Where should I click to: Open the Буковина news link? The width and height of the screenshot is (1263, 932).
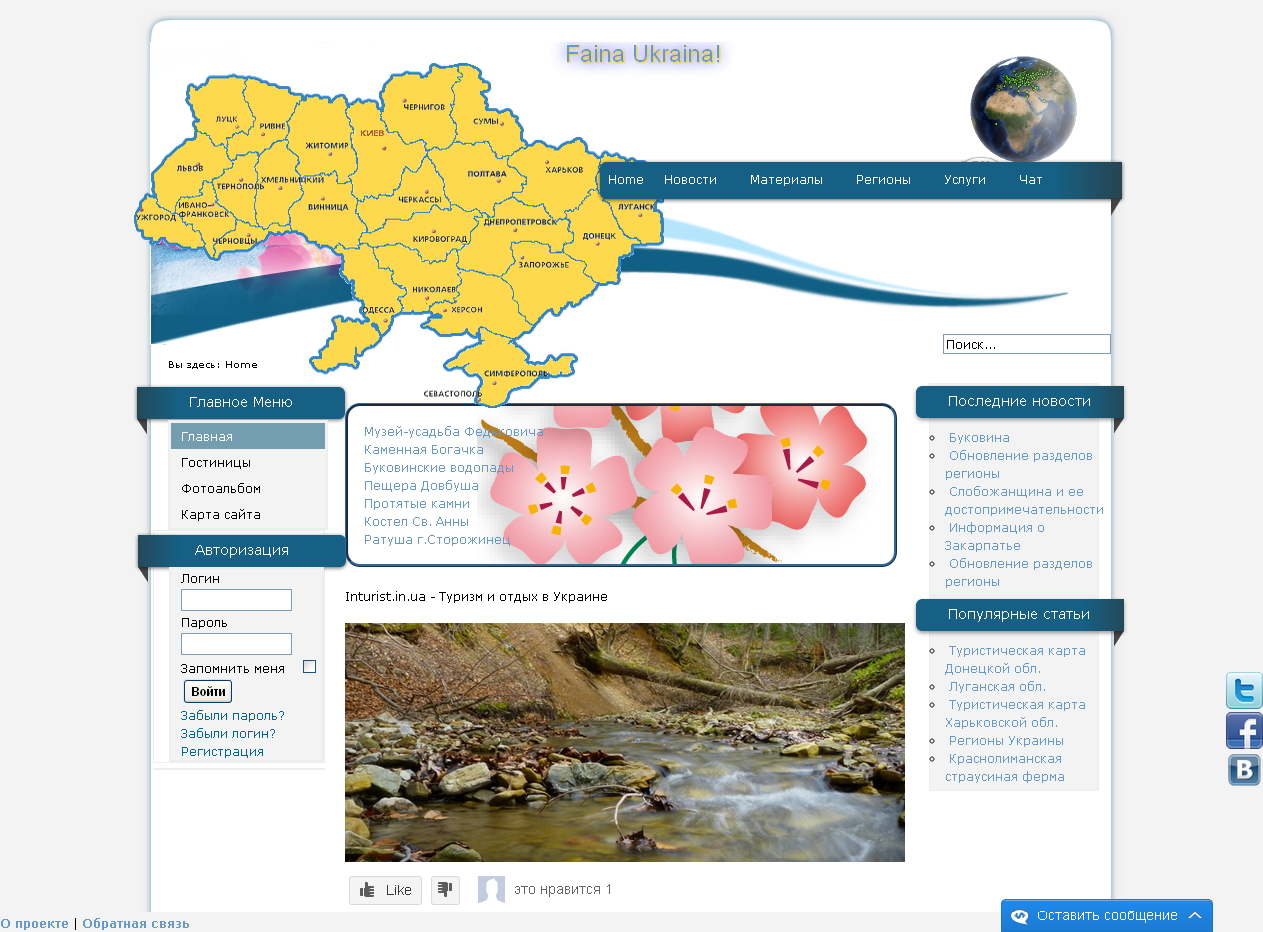979,438
